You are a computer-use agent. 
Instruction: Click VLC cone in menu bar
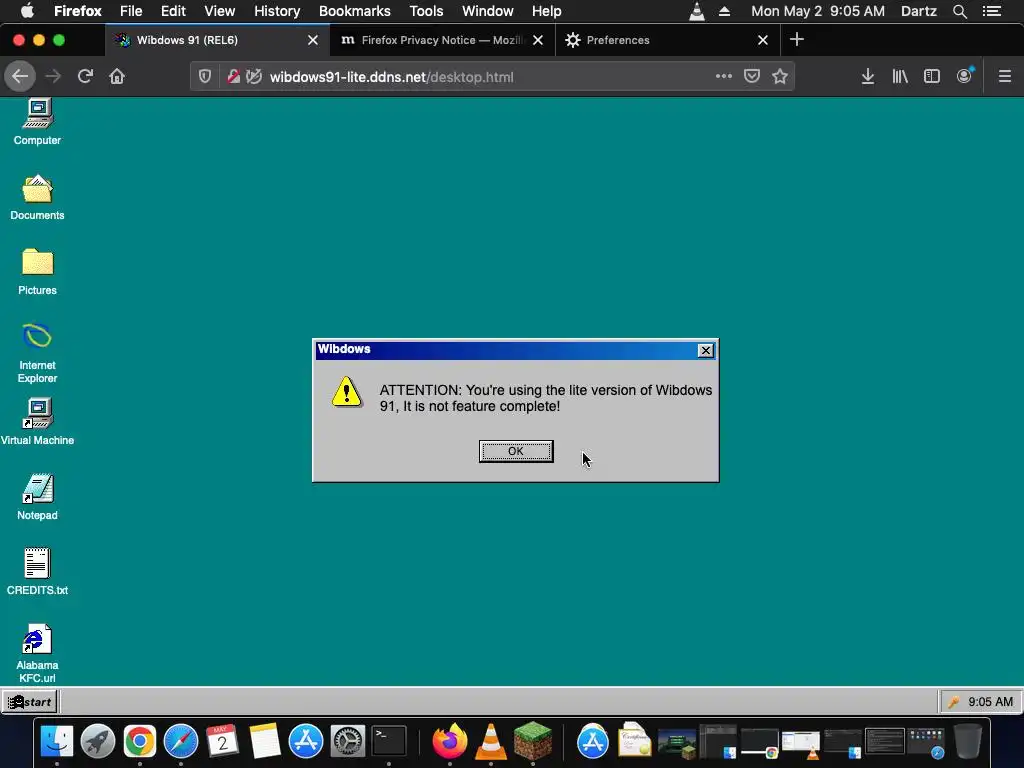(x=697, y=11)
